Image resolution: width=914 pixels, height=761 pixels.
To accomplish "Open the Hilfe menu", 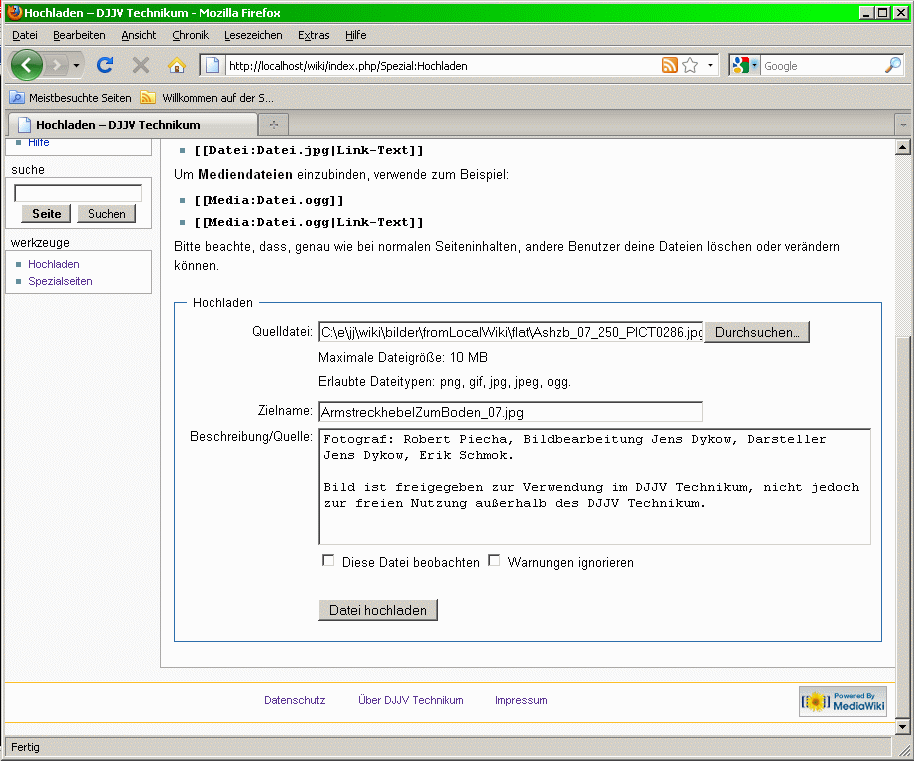I will coord(356,35).
